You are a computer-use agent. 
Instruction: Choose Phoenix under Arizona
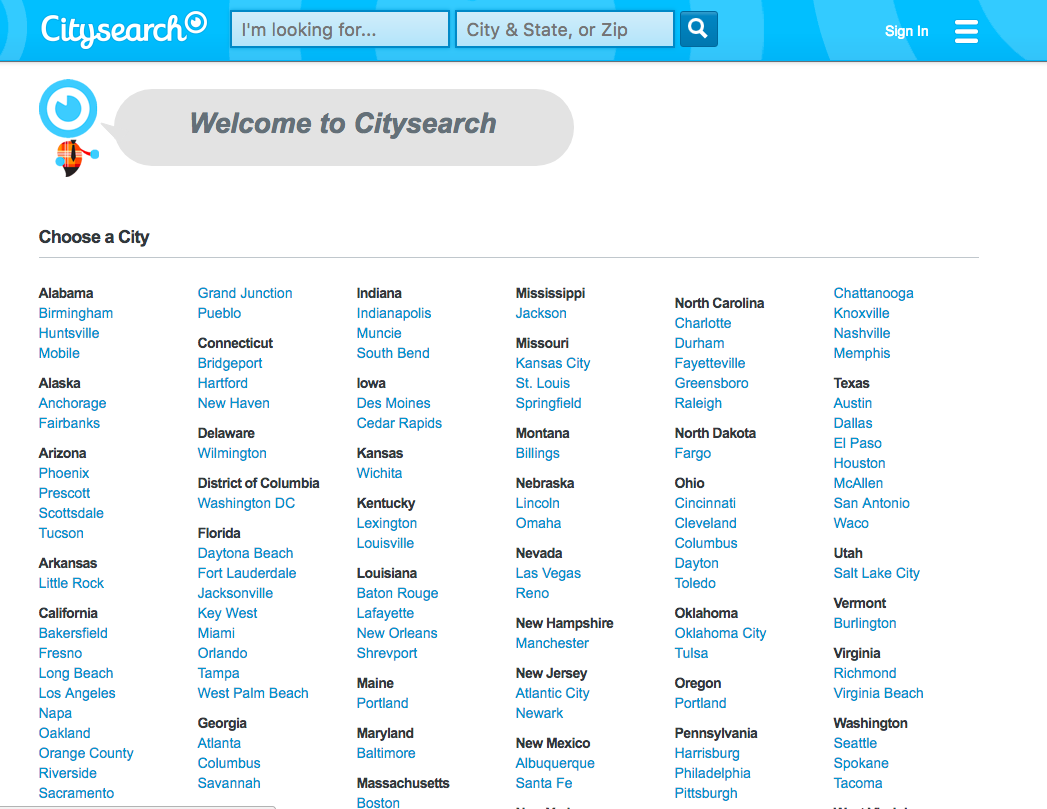[x=63, y=473]
